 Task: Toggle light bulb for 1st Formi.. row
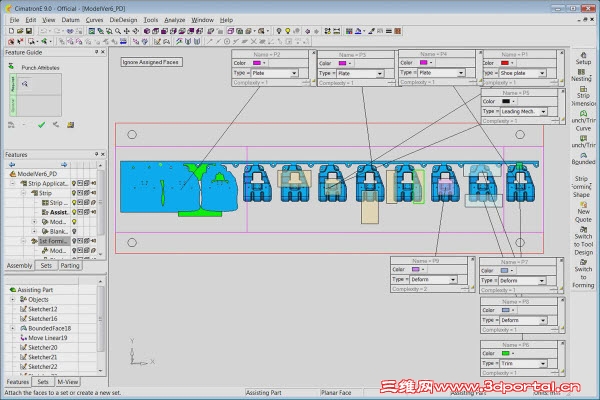tap(74, 241)
